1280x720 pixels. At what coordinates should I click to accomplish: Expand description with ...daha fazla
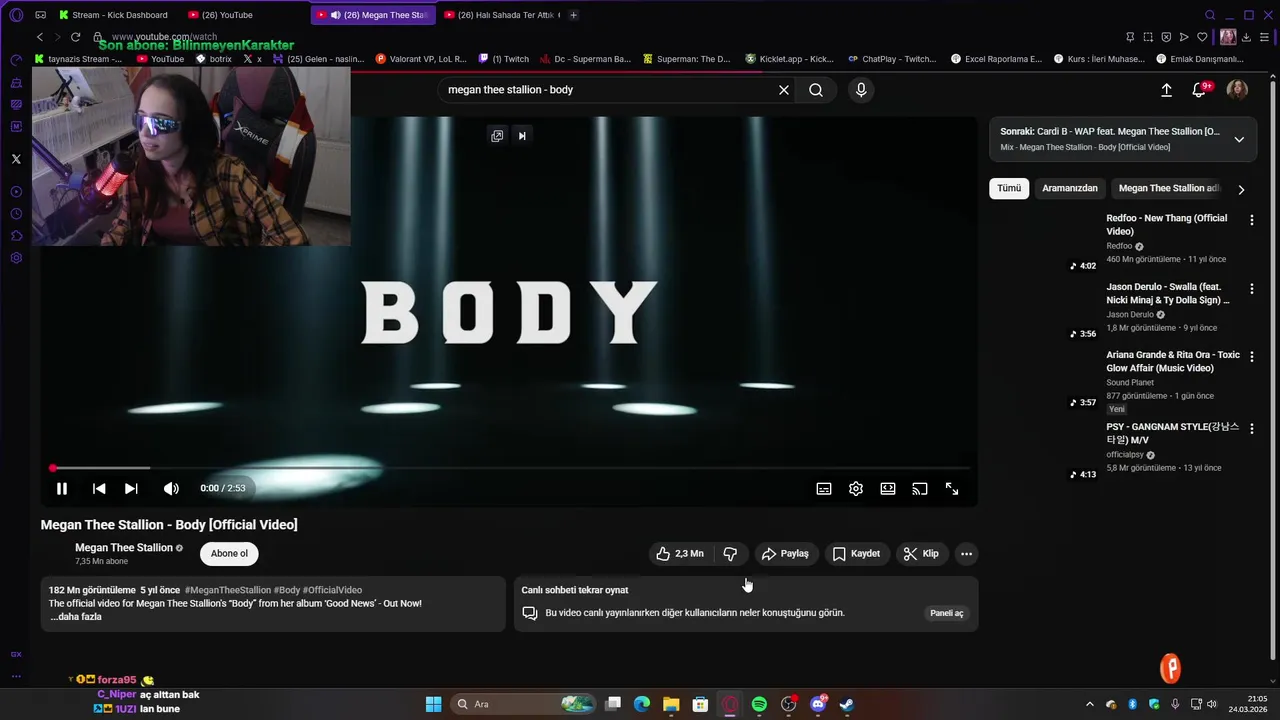point(76,617)
